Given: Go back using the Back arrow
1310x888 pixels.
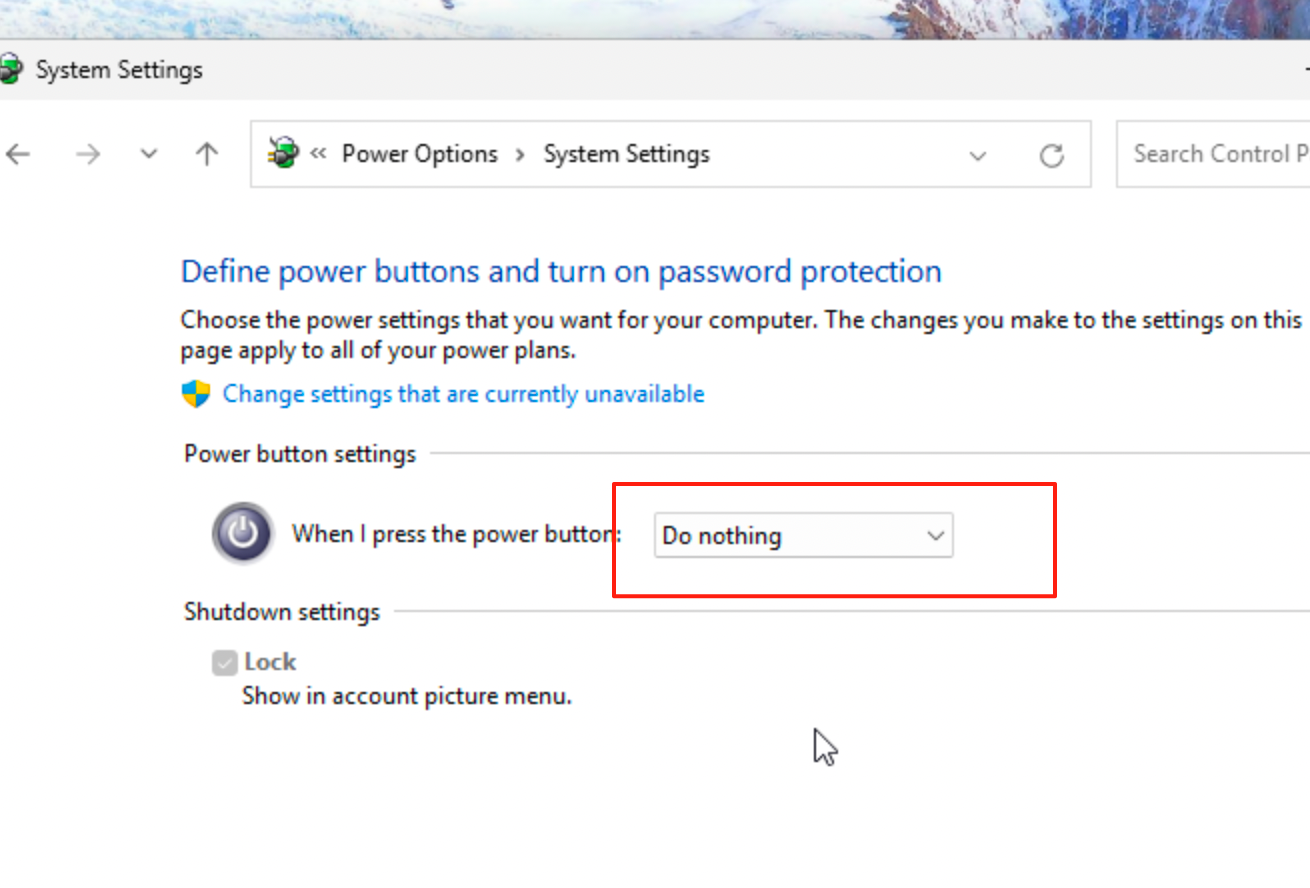Looking at the screenshot, I should pos(18,154).
